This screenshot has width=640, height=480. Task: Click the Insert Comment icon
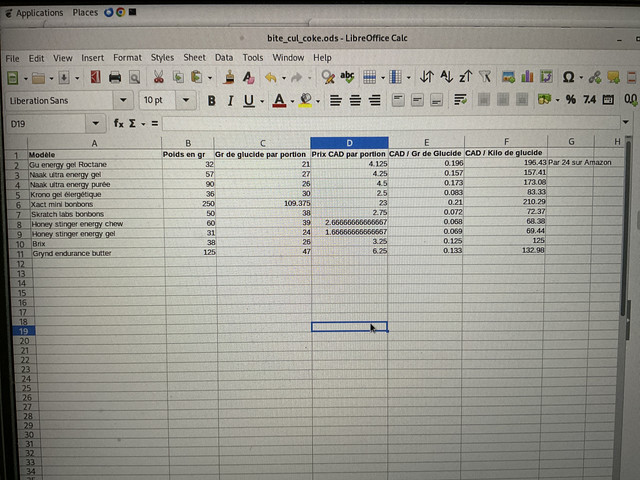tap(613, 77)
